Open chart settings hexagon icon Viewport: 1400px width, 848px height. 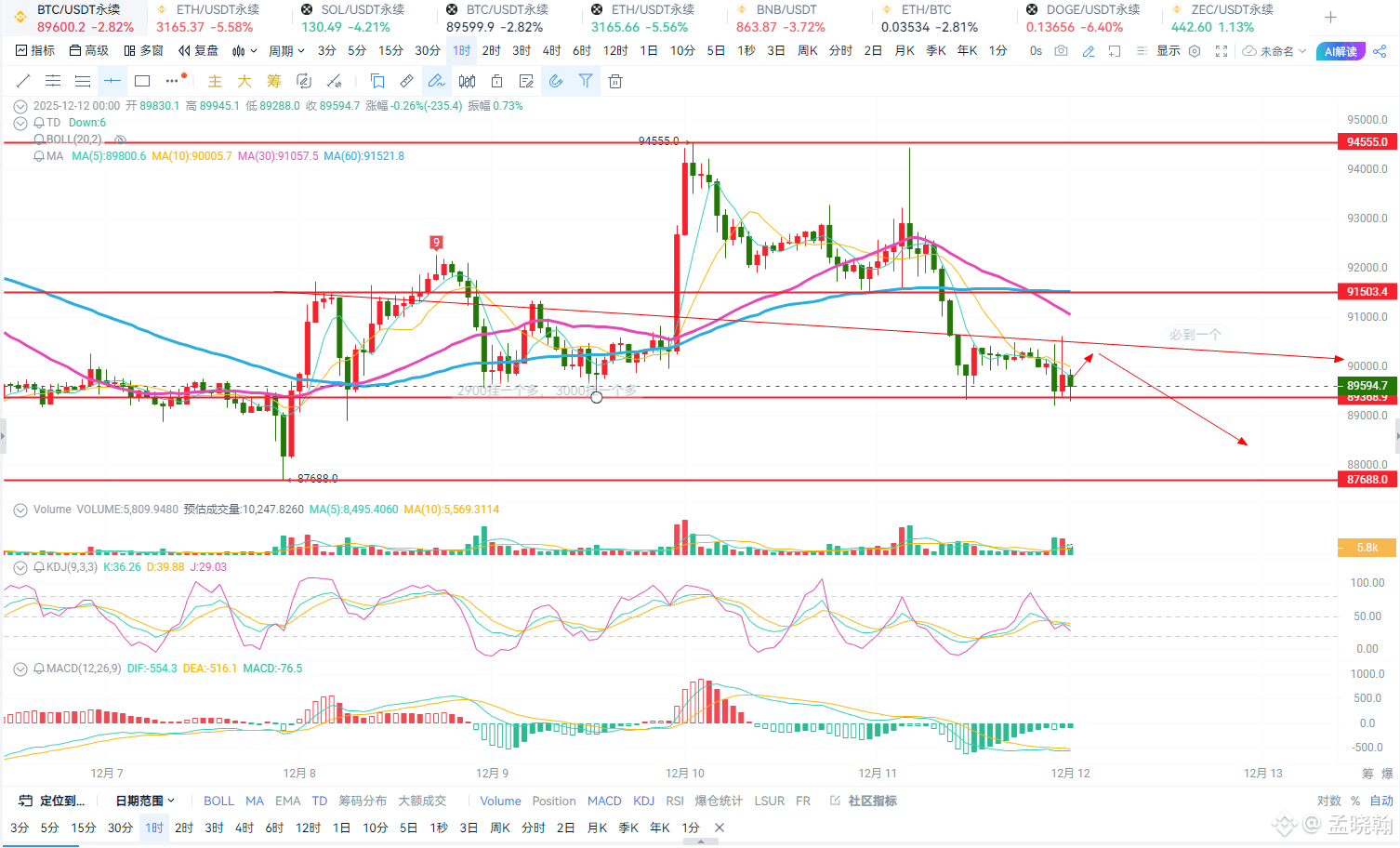pyautogui.click(x=1195, y=51)
